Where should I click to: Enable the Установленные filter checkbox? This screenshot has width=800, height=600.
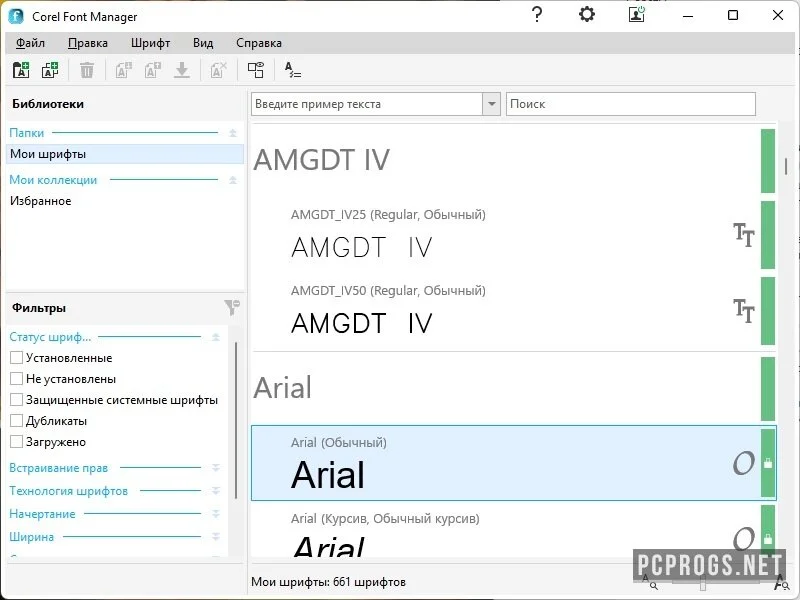[x=16, y=358]
